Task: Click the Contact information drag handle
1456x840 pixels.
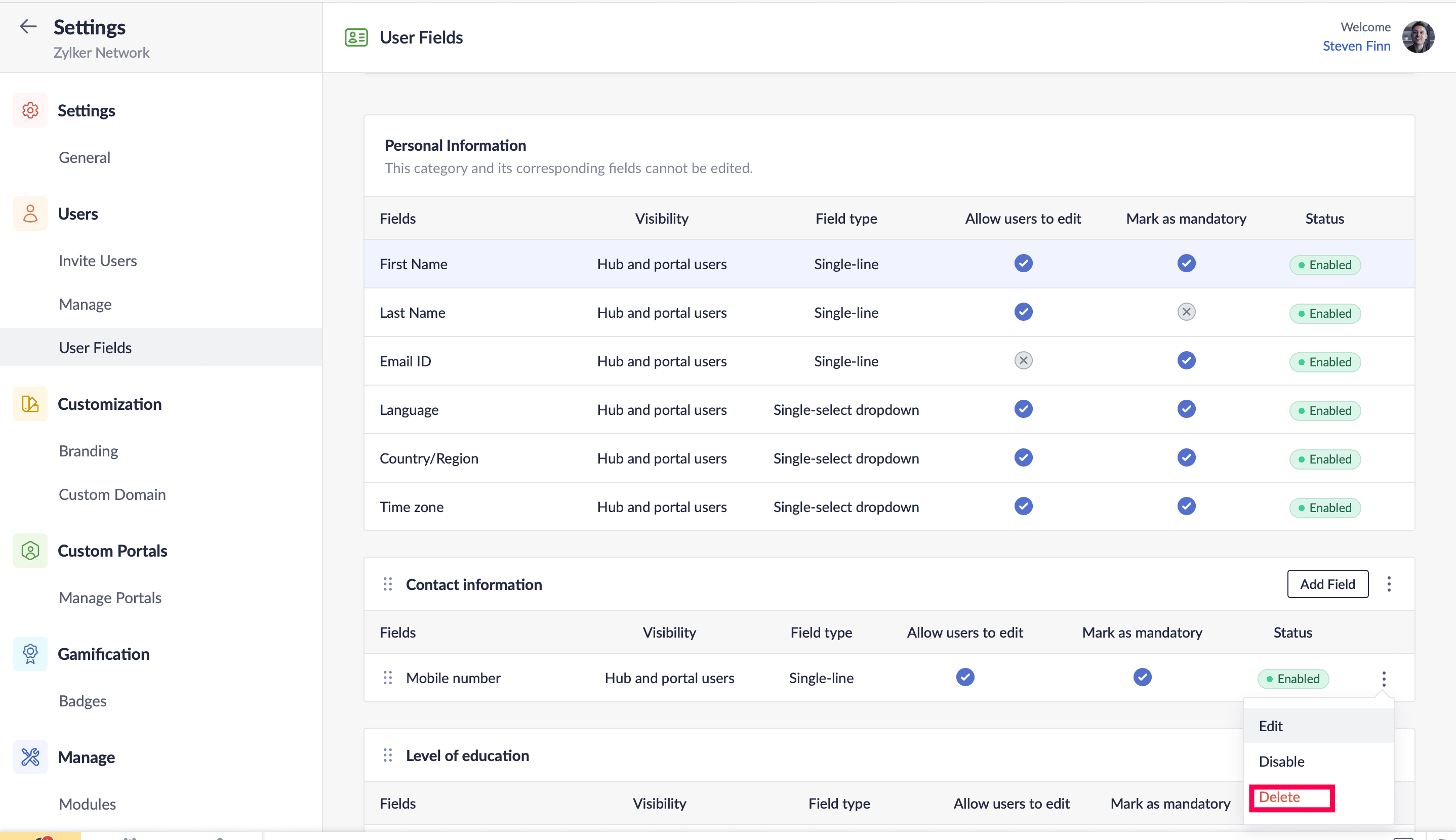Action: point(388,584)
